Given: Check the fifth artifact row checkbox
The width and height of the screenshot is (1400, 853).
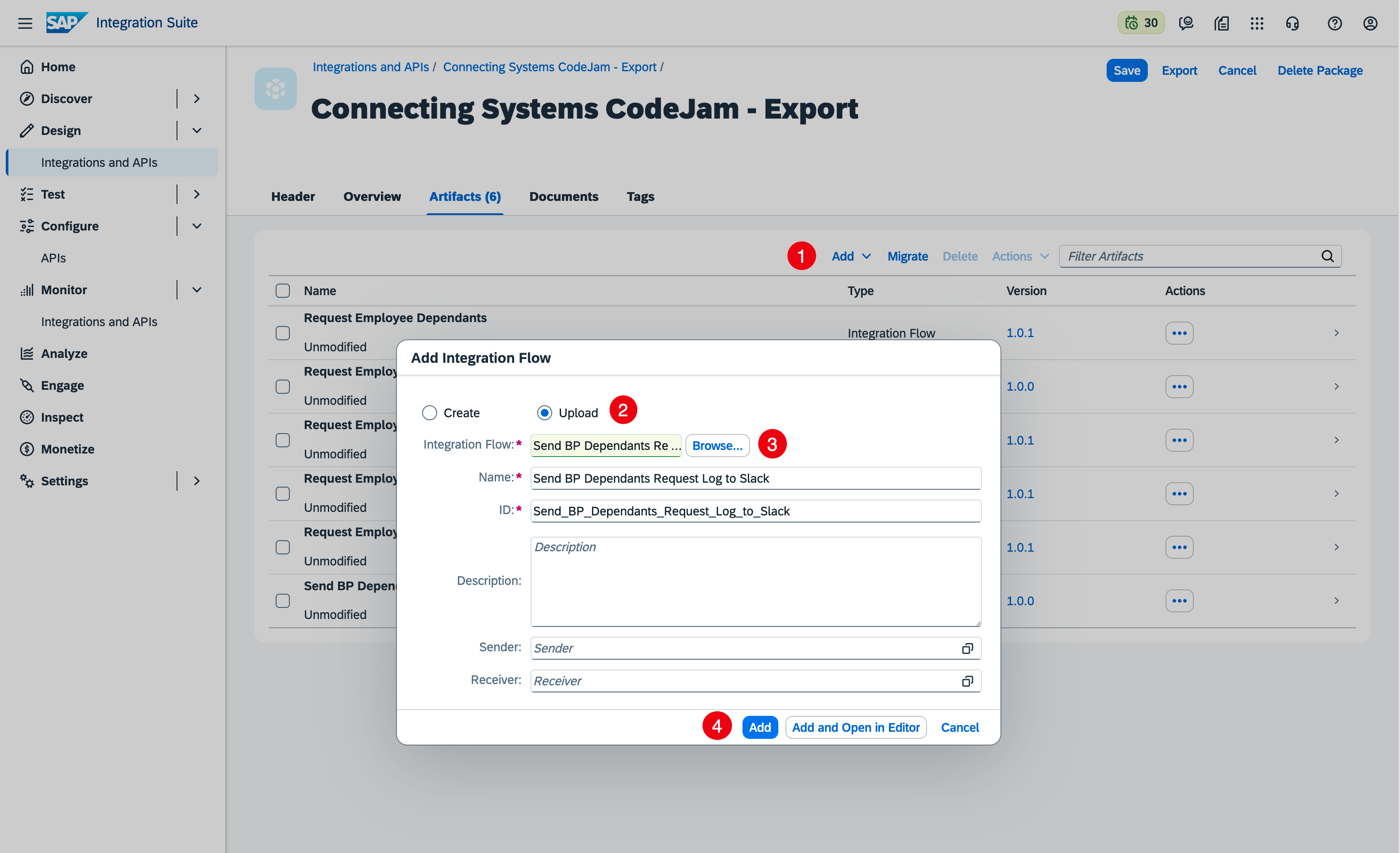Looking at the screenshot, I should (x=282, y=547).
